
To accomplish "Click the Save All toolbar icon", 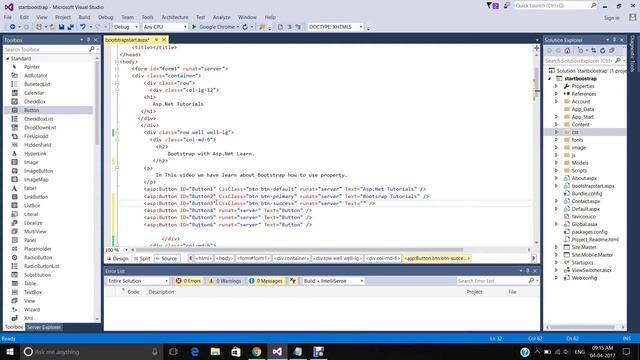I will 70,27.
